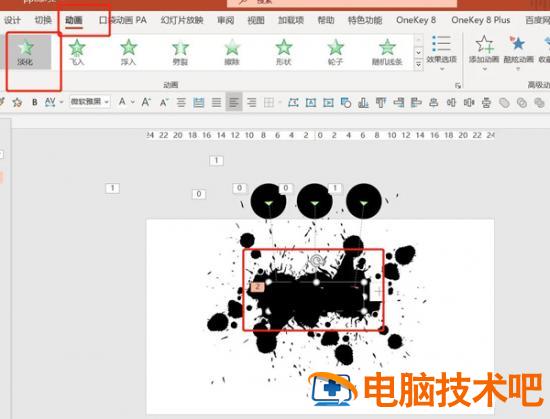
Task: Open the 效果选项 (Effect Options) dropdown
Action: click(x=441, y=53)
